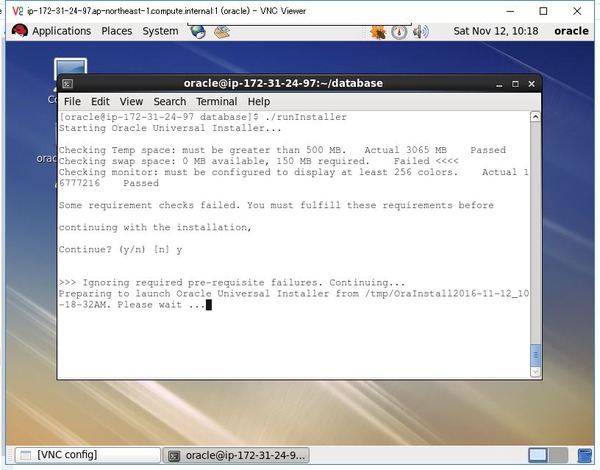Open the terminal File menu
Screen dimensions: 600x470
tap(72, 102)
